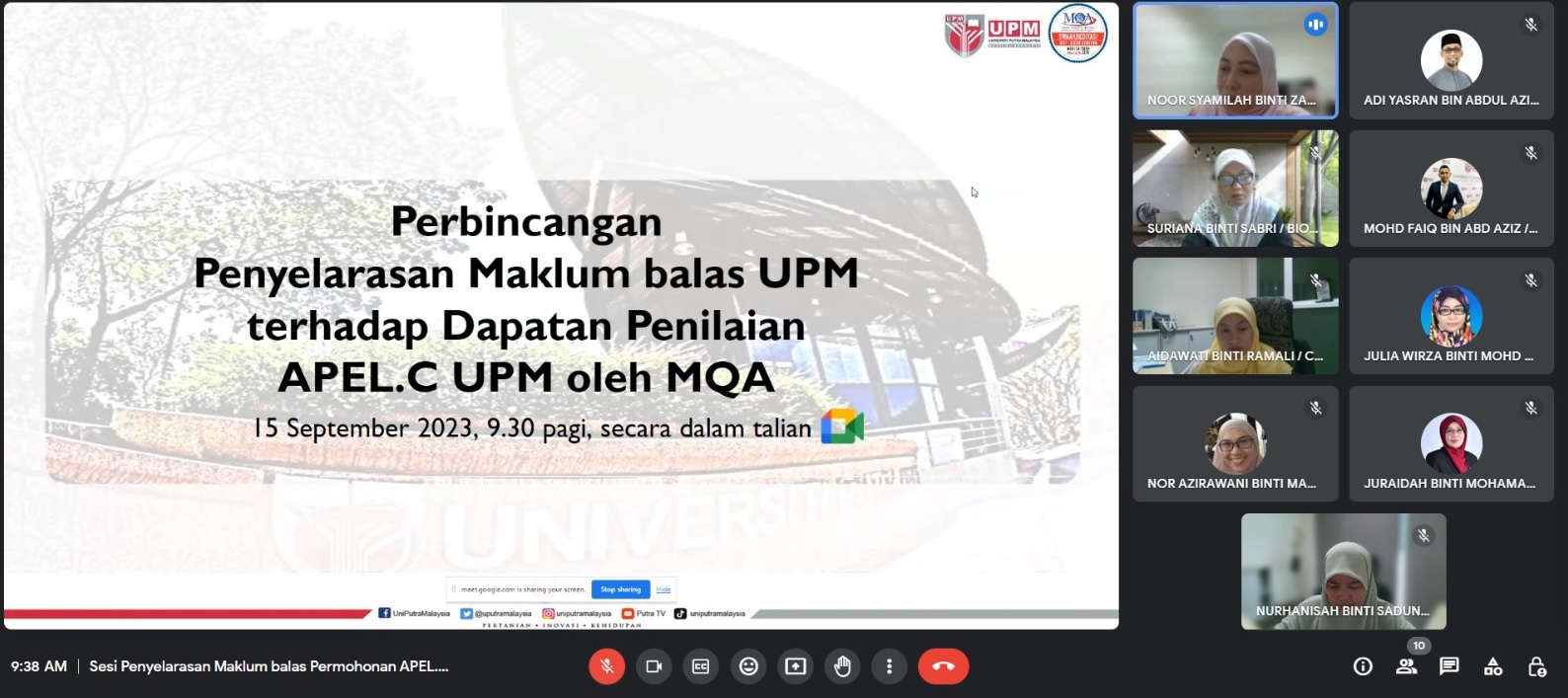Show the participants people panel

[1406, 666]
